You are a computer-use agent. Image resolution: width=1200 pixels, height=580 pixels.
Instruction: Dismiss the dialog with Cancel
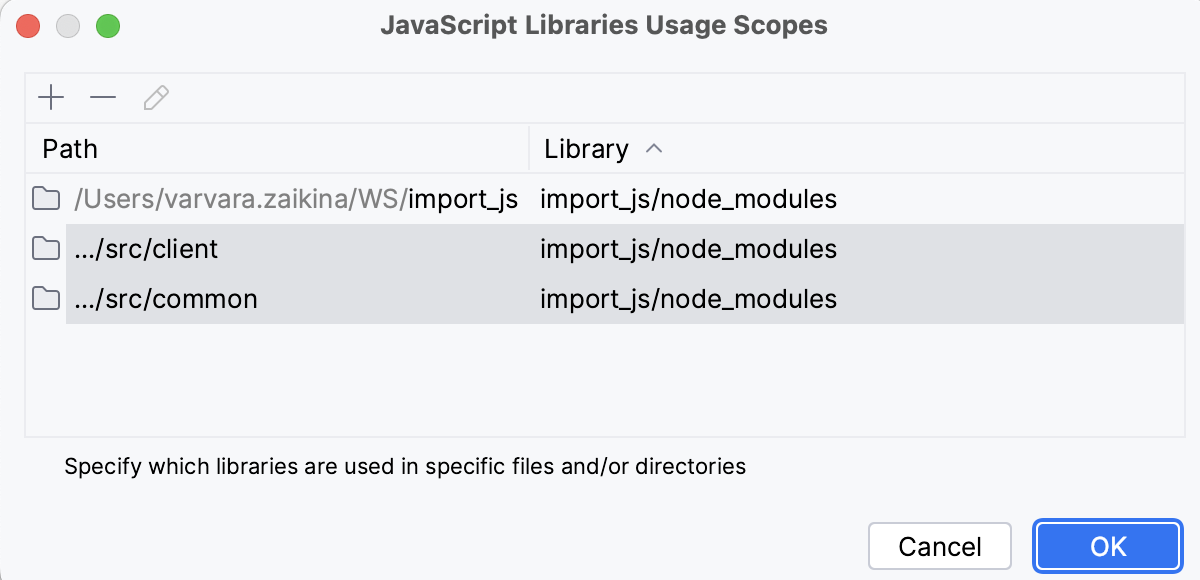(939, 546)
